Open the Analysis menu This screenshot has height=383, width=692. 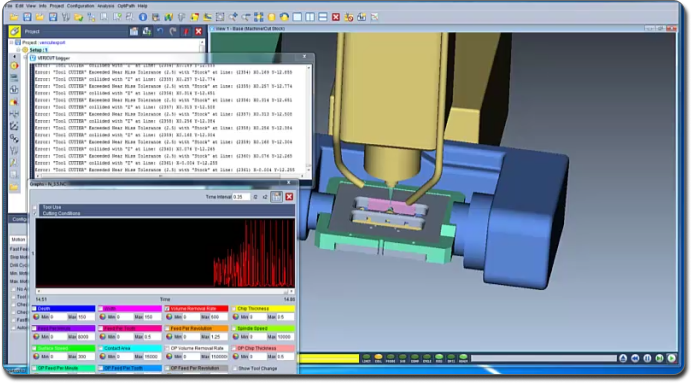click(x=105, y=6)
